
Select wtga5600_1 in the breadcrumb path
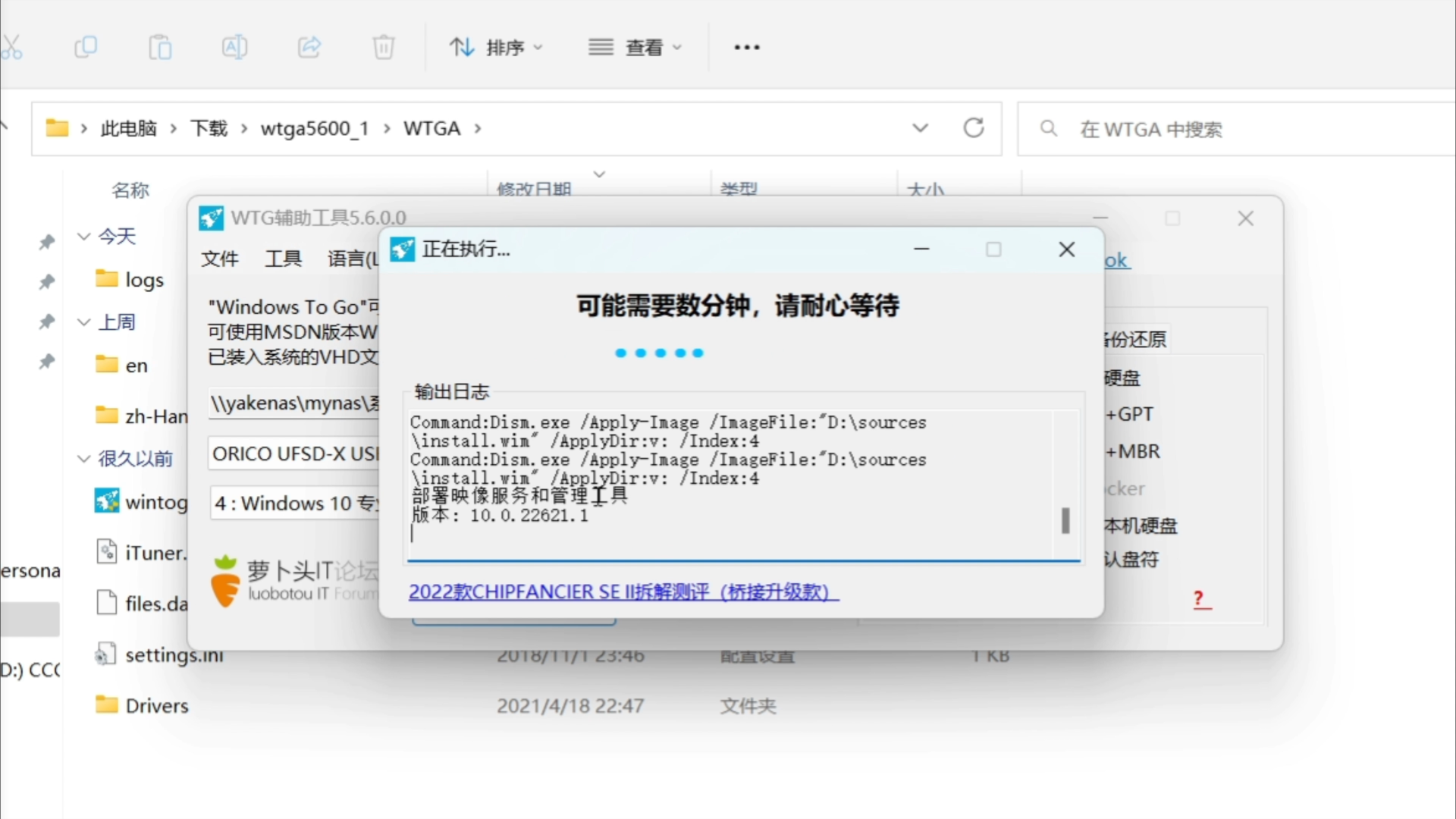click(315, 128)
